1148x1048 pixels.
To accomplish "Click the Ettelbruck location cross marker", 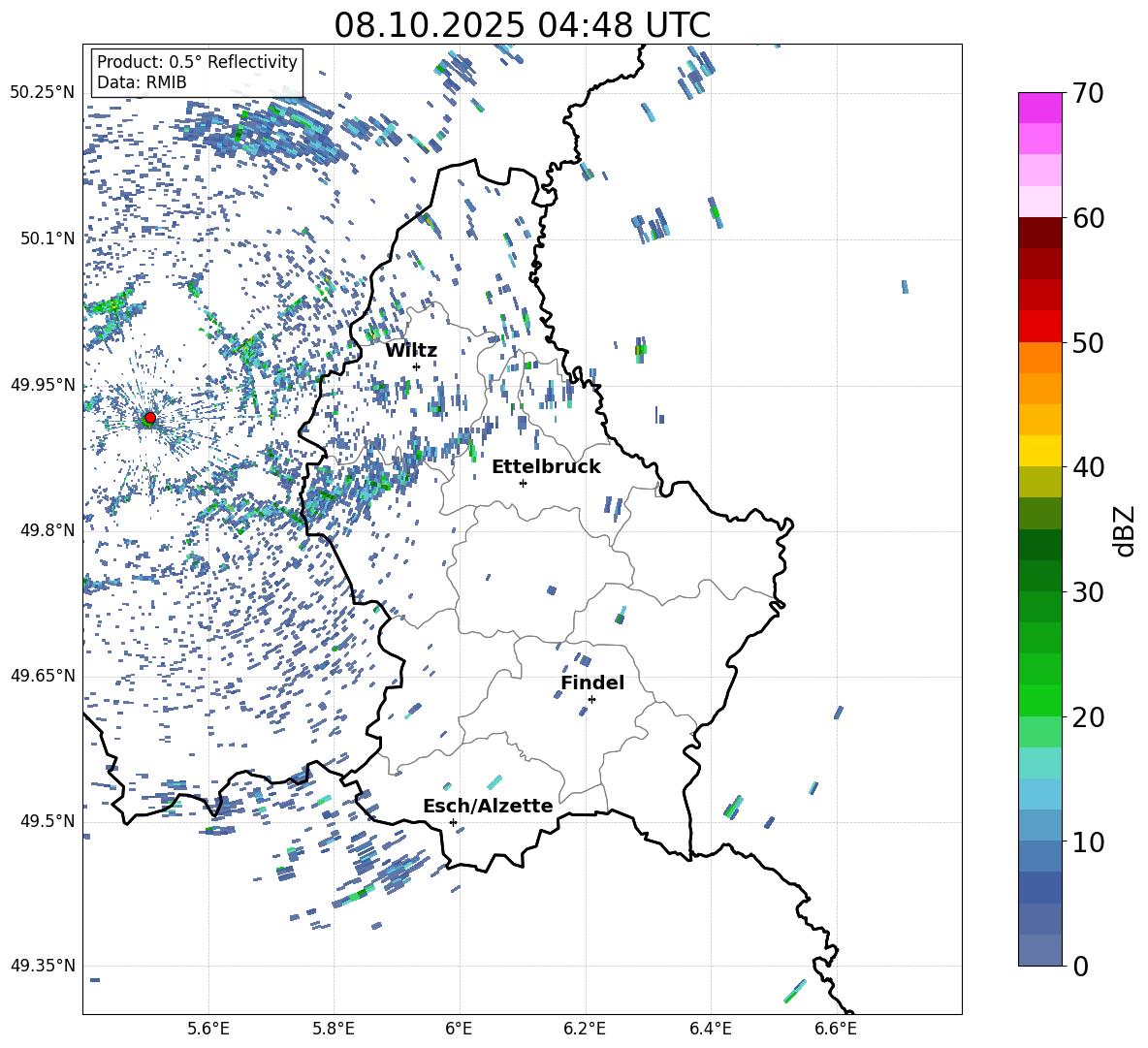I will [x=523, y=483].
